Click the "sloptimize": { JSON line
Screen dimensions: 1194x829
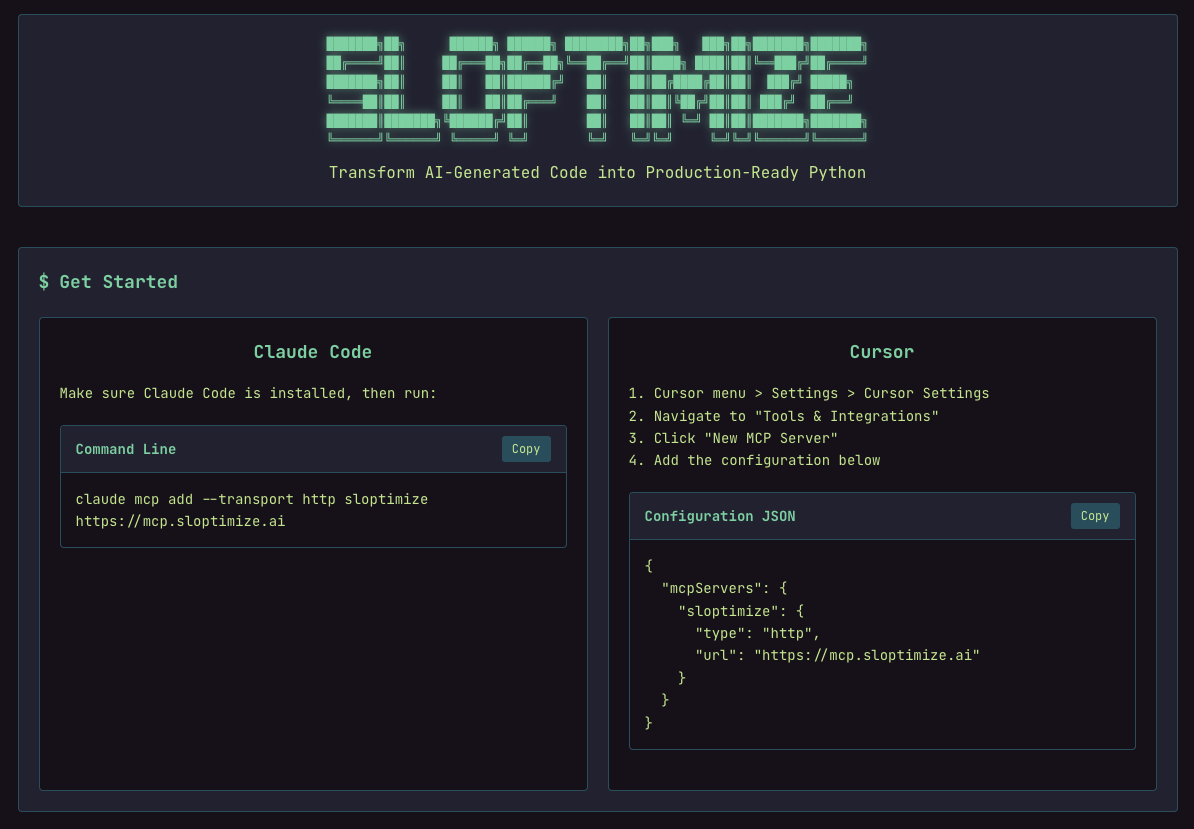741,611
